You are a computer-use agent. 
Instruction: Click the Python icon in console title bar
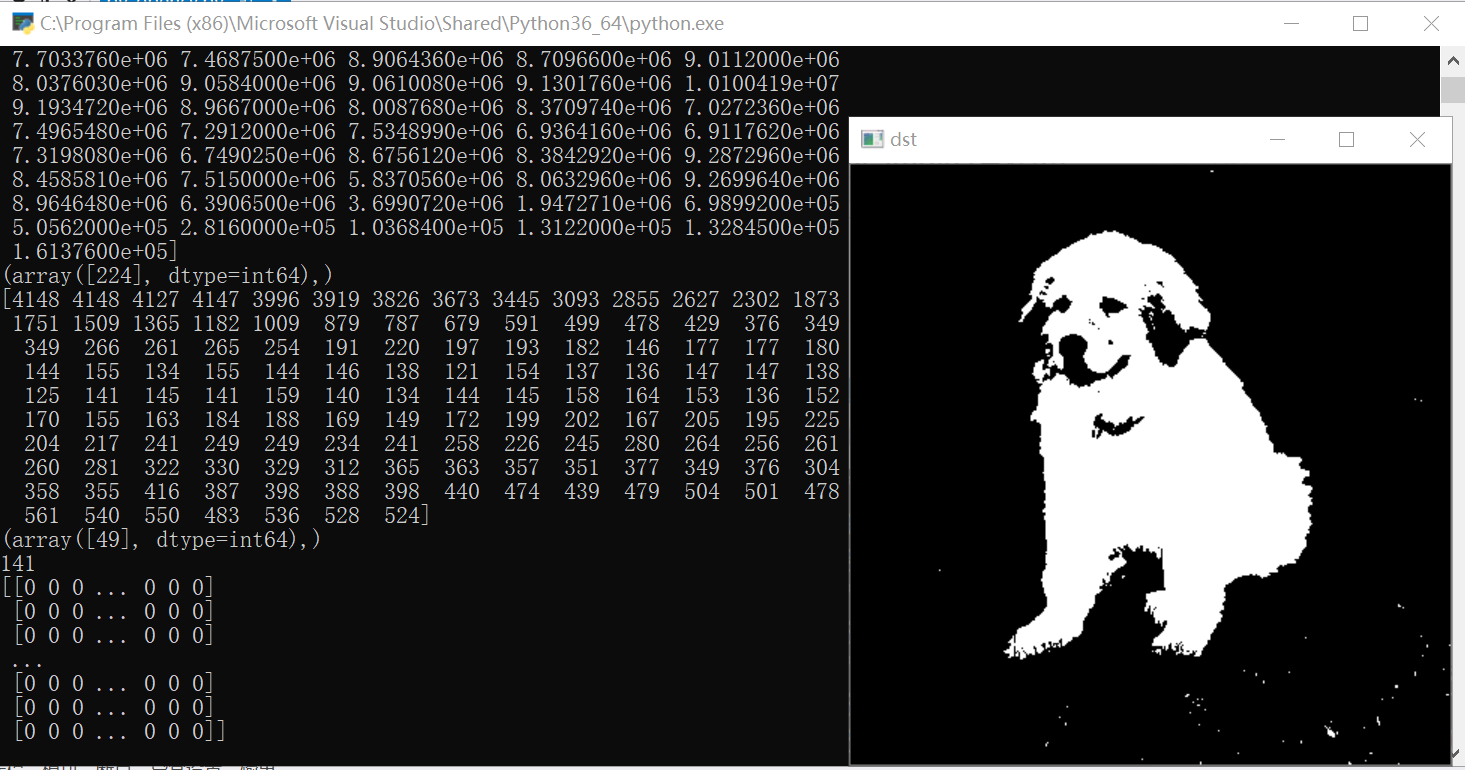[23, 23]
